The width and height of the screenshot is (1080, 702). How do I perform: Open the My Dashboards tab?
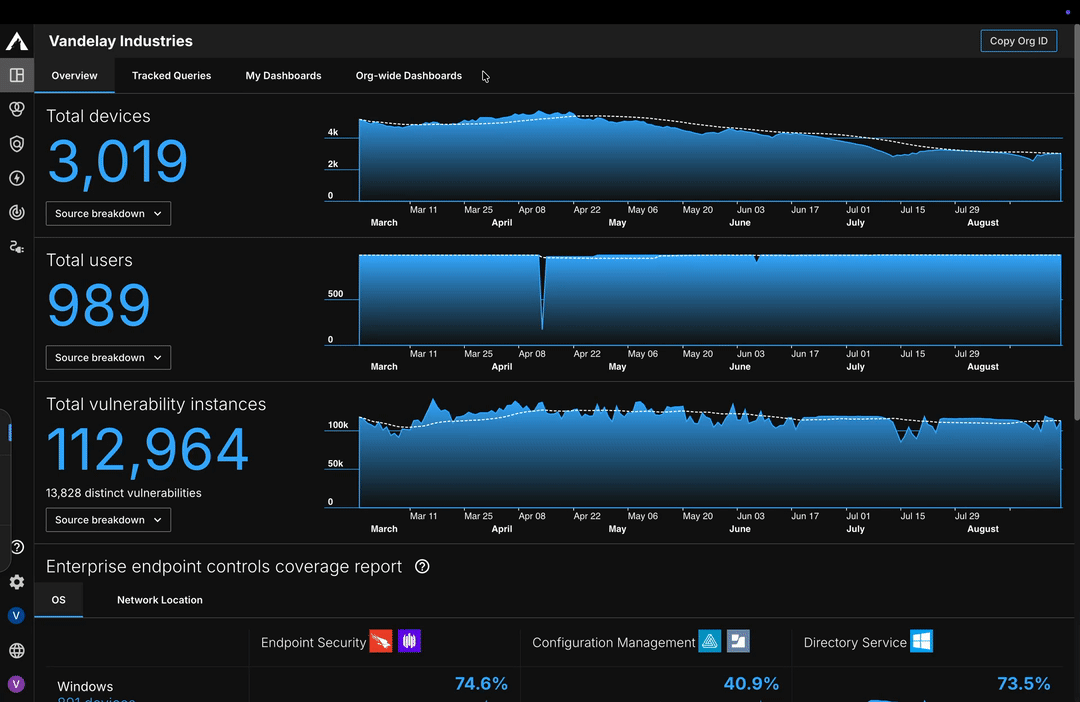point(283,76)
